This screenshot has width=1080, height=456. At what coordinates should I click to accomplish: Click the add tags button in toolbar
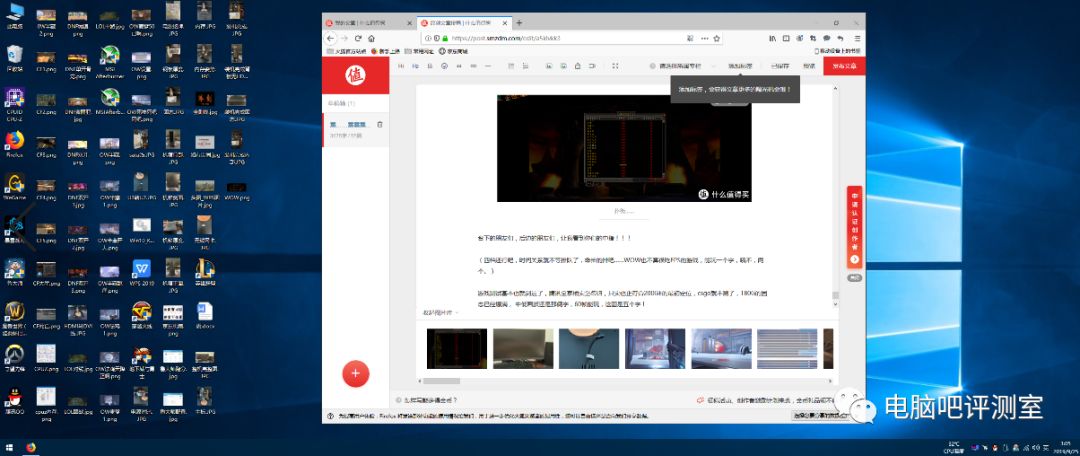coord(740,66)
